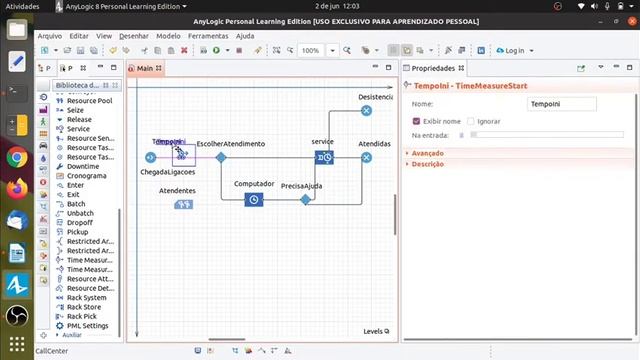The image size is (640, 360).
Task: Click the Paste toolbar icon
Action: point(171,50)
